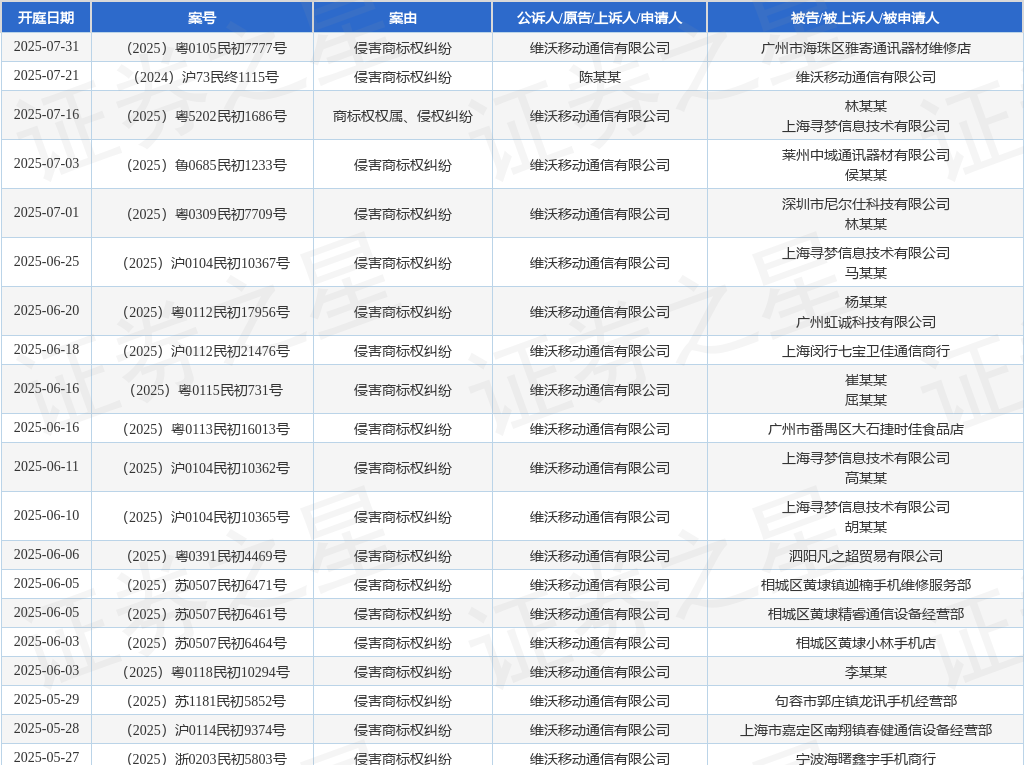The height and width of the screenshot is (765, 1024).
Task: Select case number (2025)苏0507民初6471号
Action: [x=206, y=585]
